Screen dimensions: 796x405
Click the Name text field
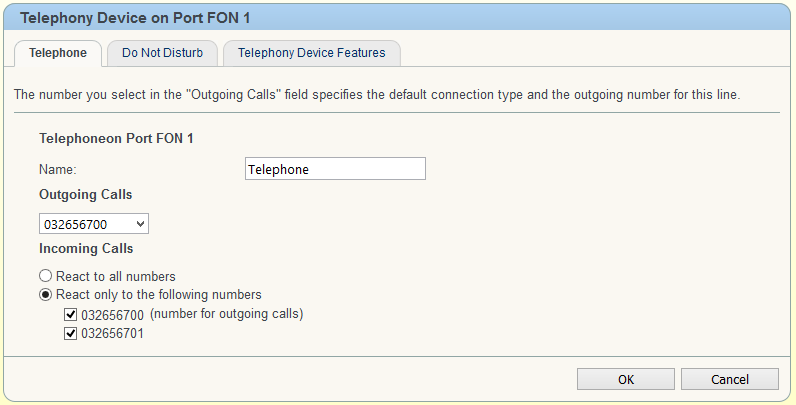coord(335,169)
